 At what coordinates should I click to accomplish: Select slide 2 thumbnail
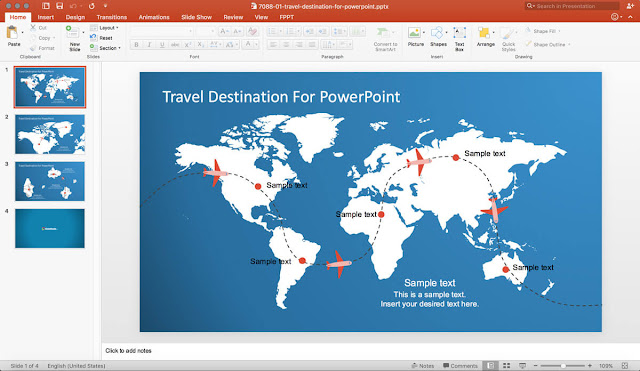(50, 134)
